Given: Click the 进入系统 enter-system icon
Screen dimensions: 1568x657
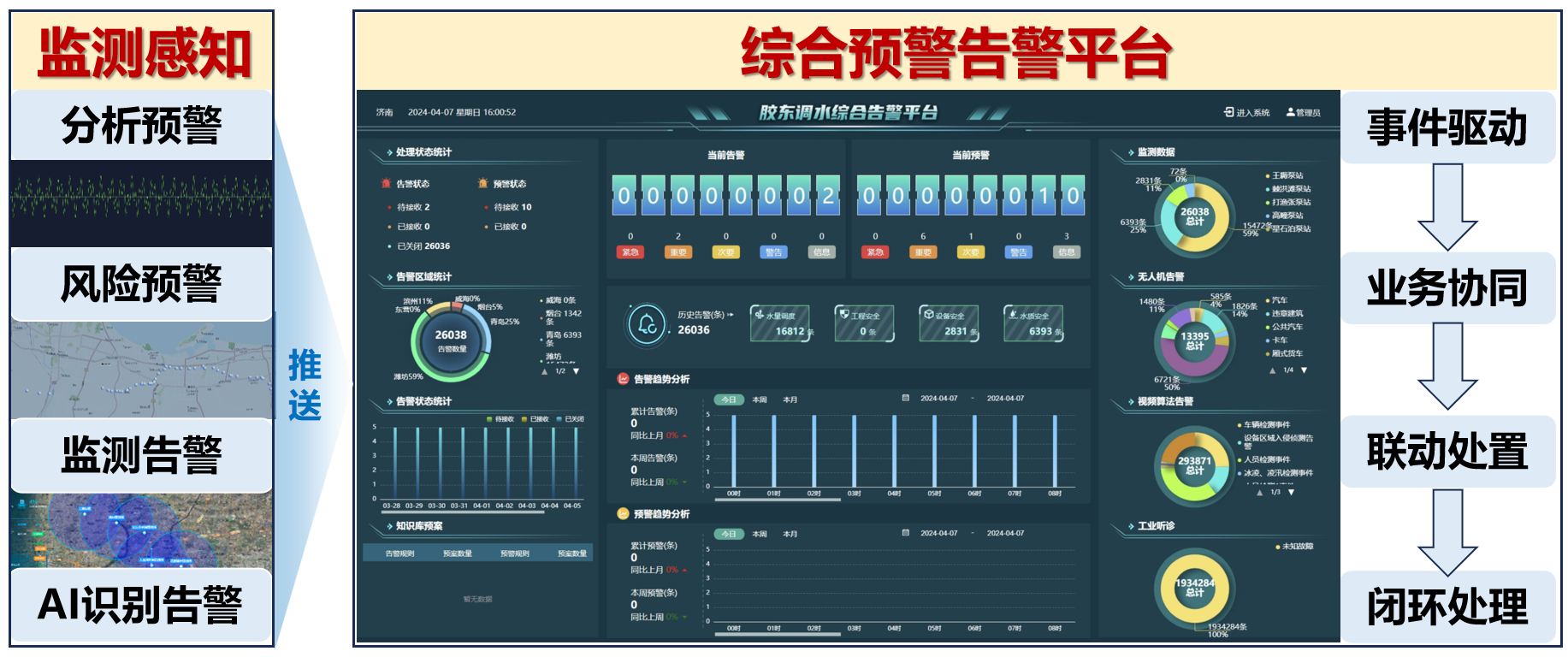Looking at the screenshot, I should 1228,112.
